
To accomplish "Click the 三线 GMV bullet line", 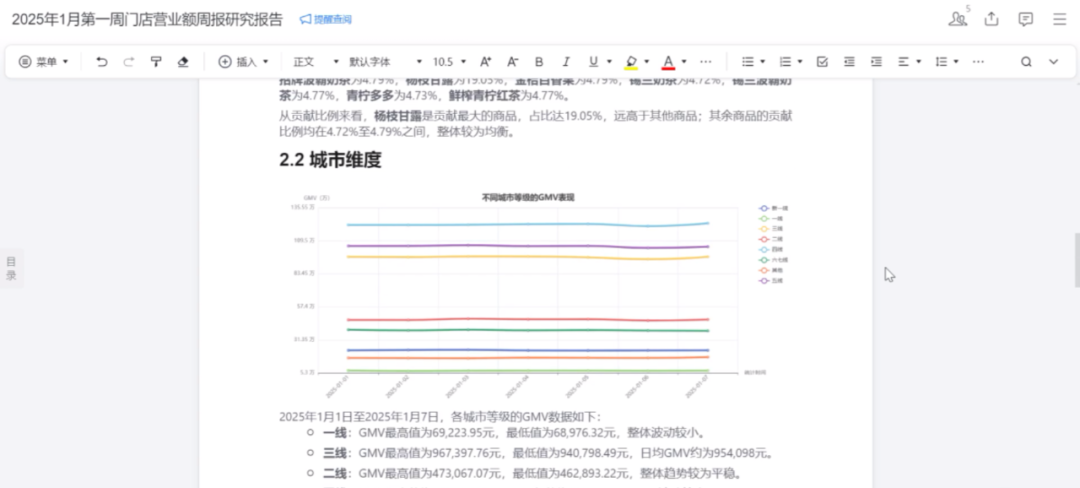I will tap(548, 454).
